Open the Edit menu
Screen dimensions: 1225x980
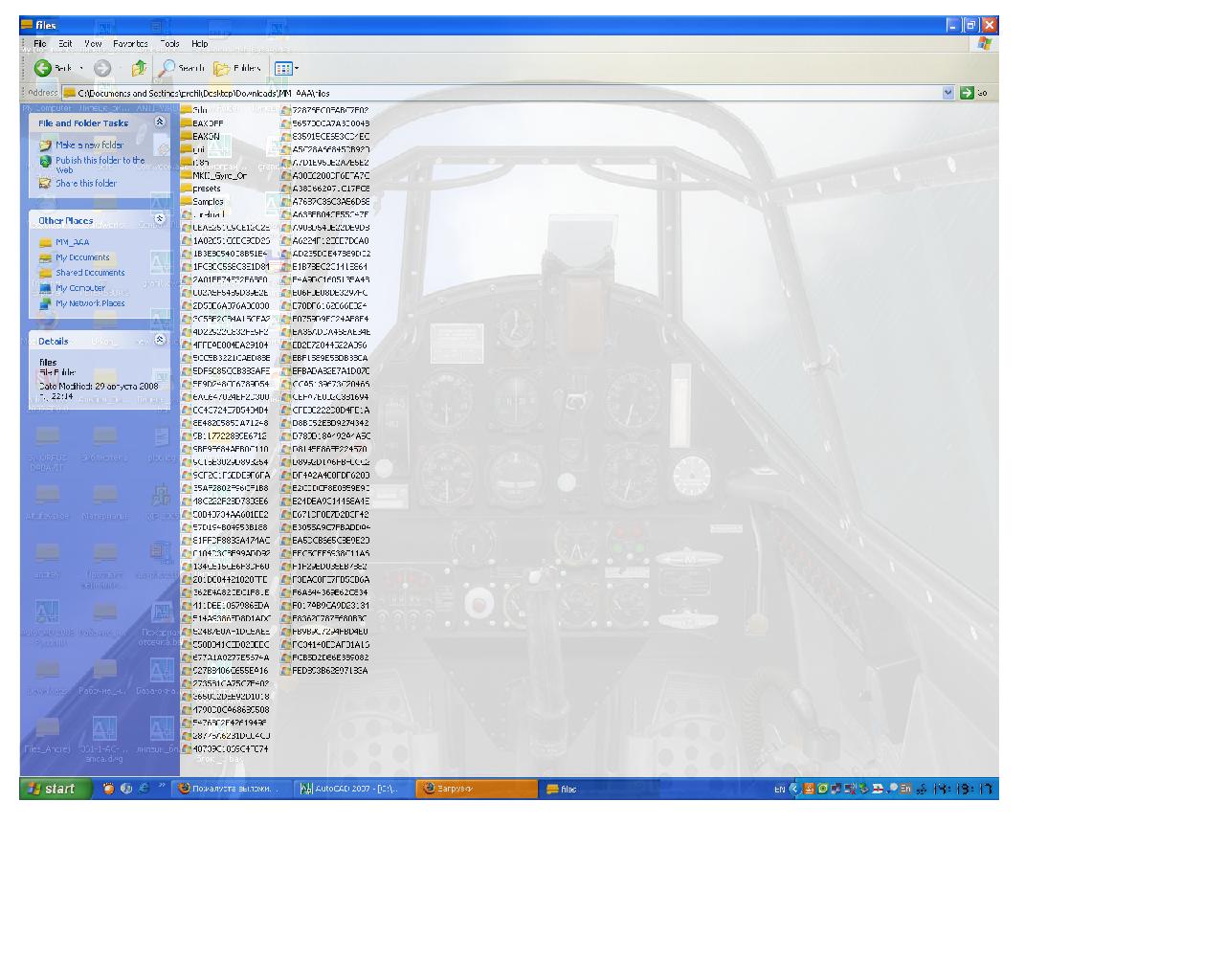[x=65, y=43]
